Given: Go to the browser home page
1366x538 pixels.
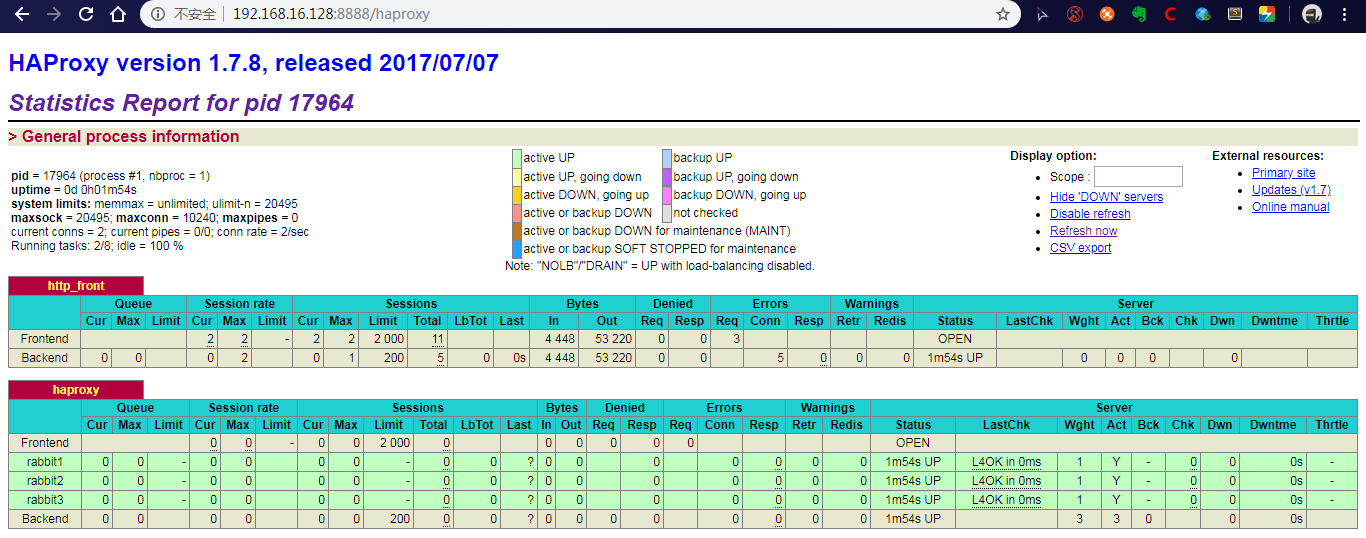Looking at the screenshot, I should pyautogui.click(x=118, y=14).
